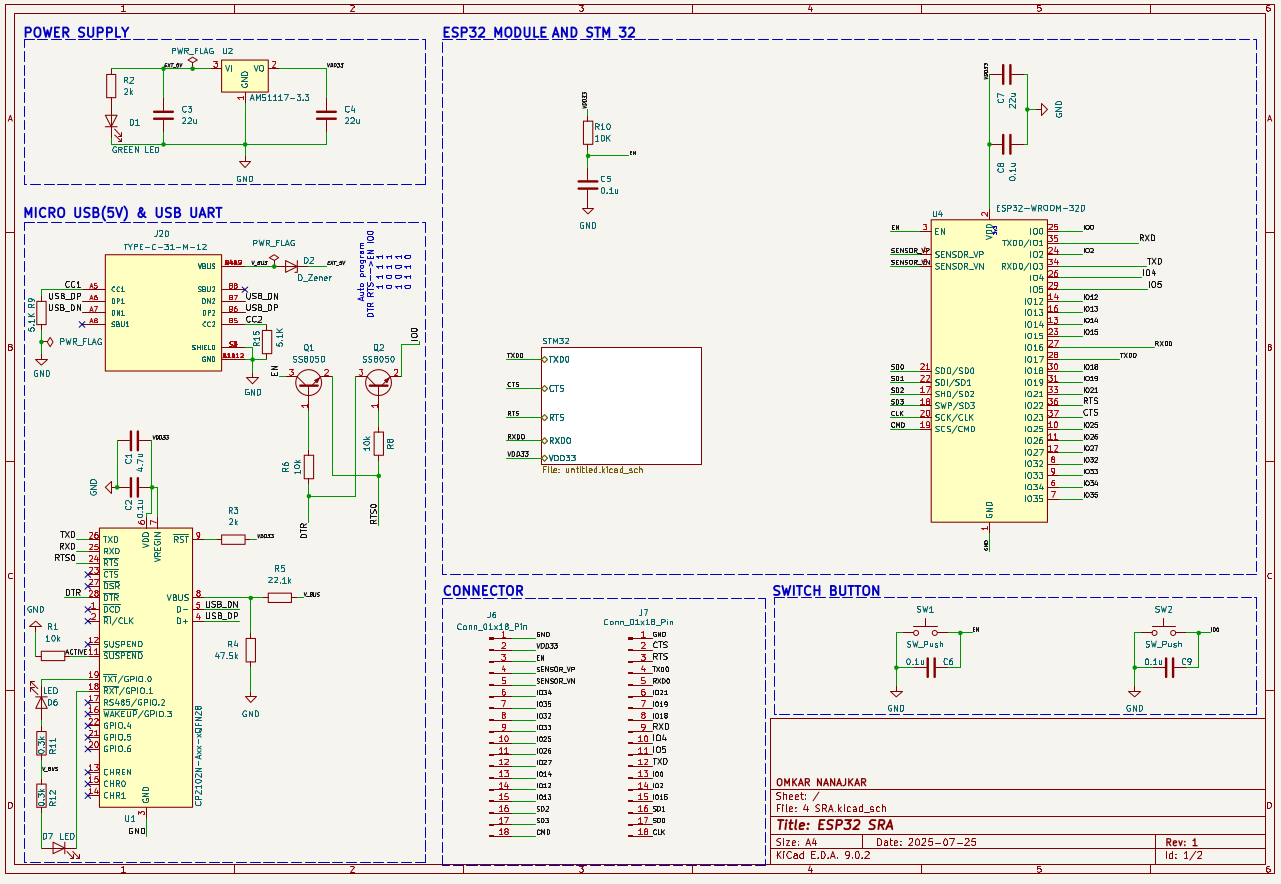Viewport: 1281px width, 884px height.
Task: Click the CONNECTOR section heading
Action: pyautogui.click(x=483, y=591)
